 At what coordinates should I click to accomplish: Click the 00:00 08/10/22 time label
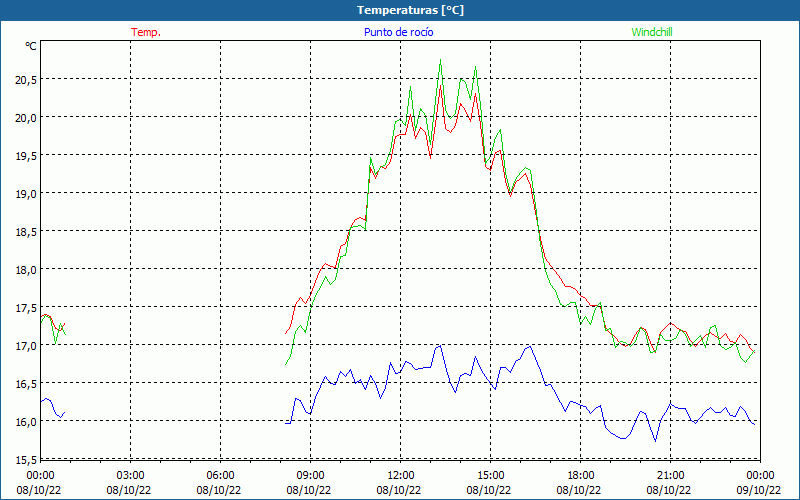(x=39, y=483)
